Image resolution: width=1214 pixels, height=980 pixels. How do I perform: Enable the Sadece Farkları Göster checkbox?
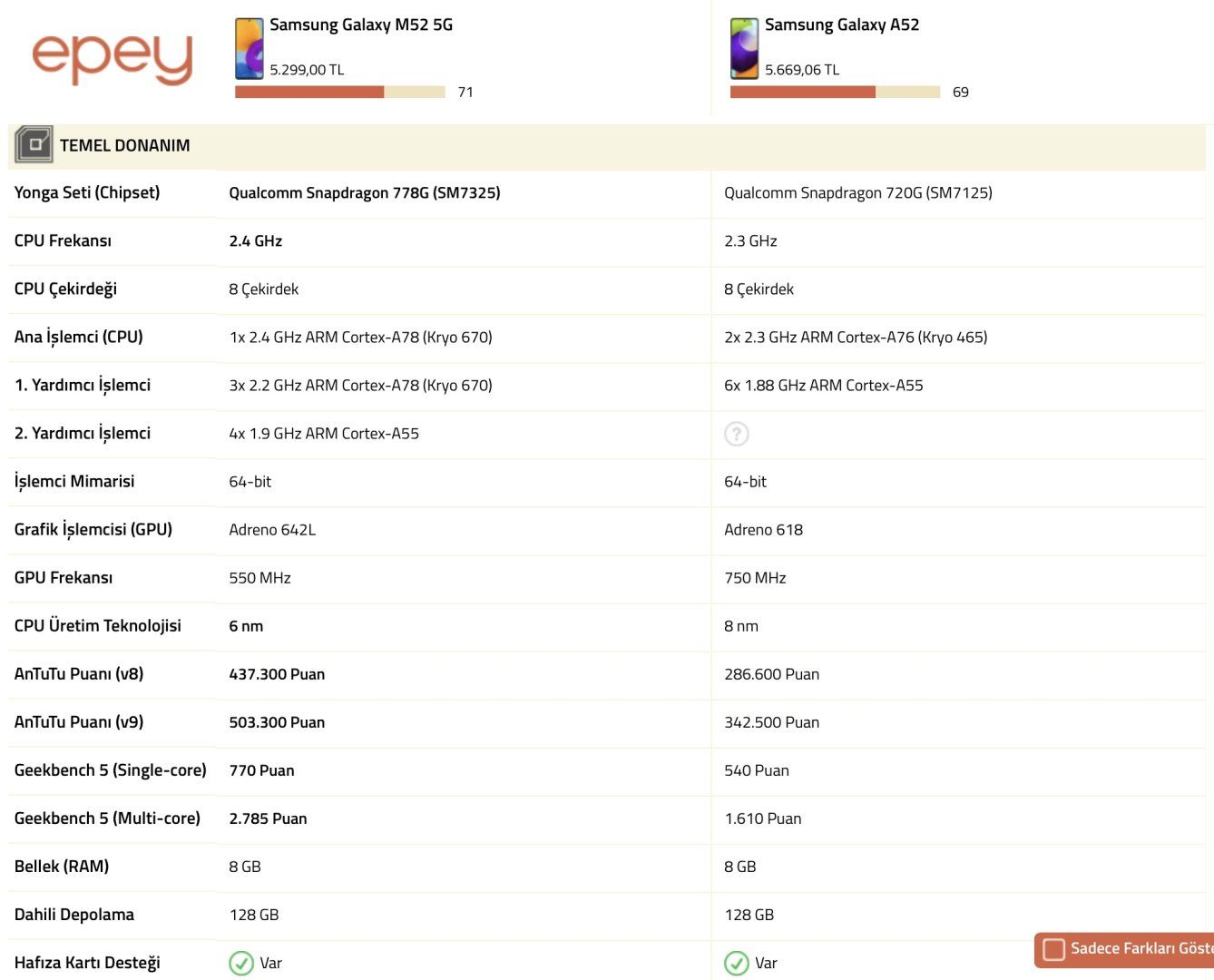pyautogui.click(x=1053, y=949)
